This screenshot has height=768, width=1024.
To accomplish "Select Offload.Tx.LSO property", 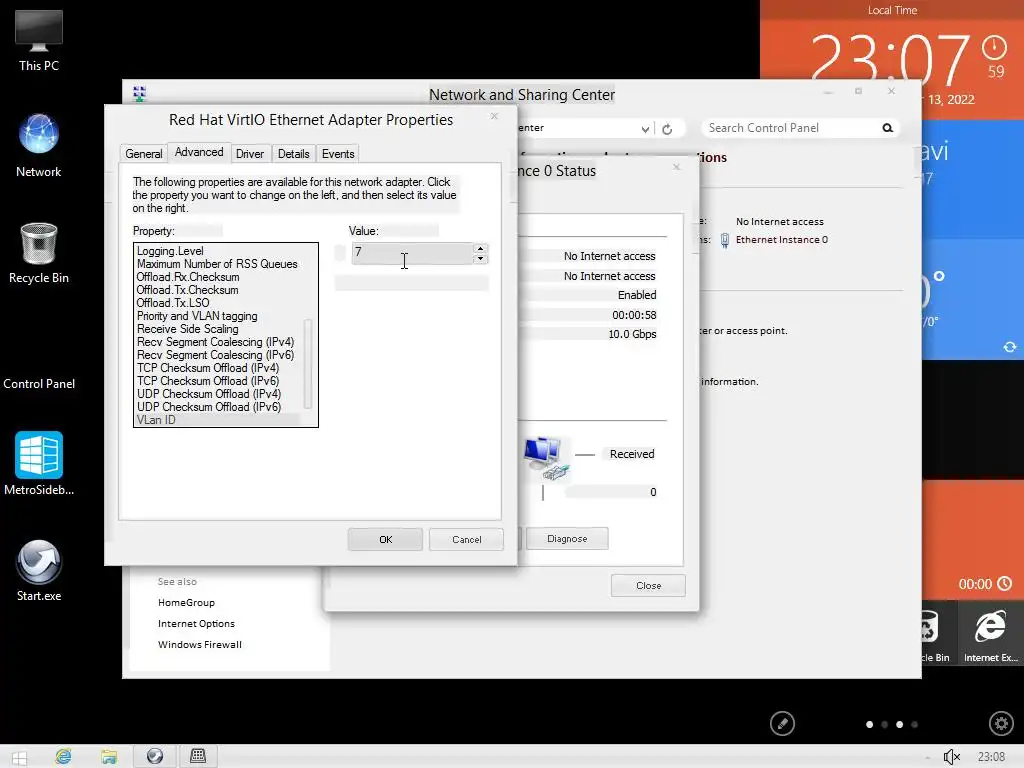I will coord(172,303).
